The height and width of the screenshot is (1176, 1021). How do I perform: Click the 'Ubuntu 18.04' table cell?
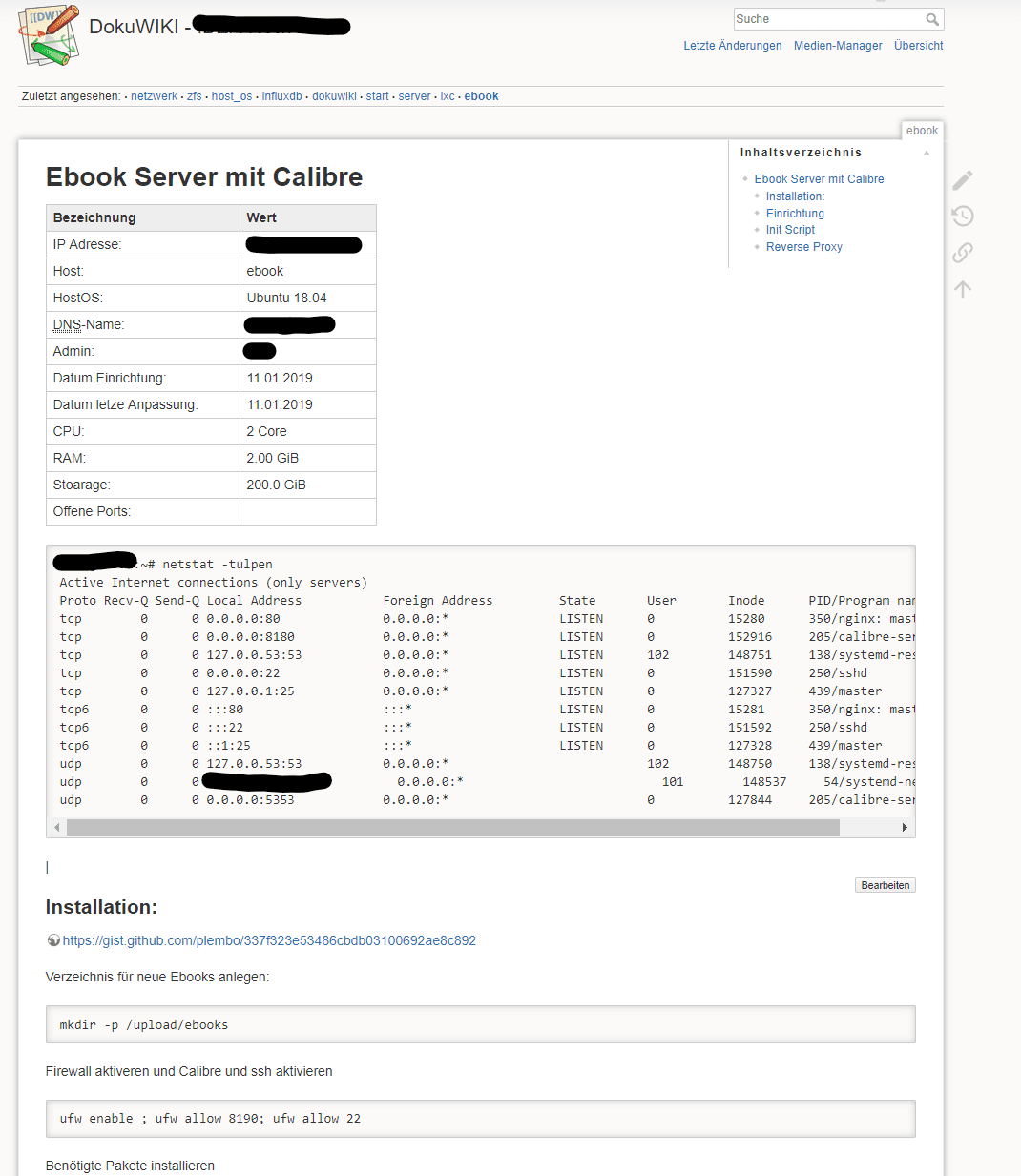tap(308, 298)
